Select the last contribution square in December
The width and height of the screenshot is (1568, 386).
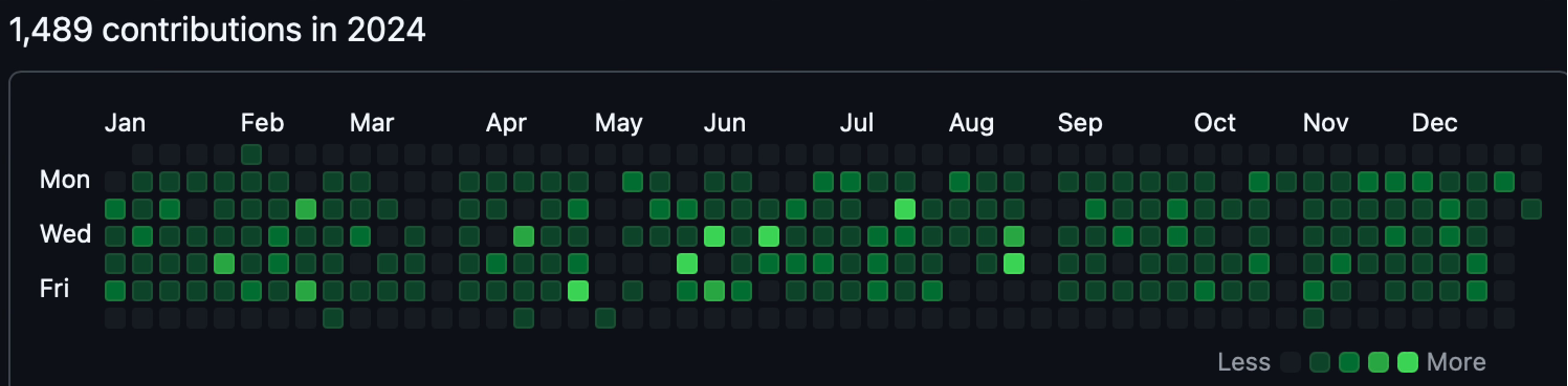1531,208
